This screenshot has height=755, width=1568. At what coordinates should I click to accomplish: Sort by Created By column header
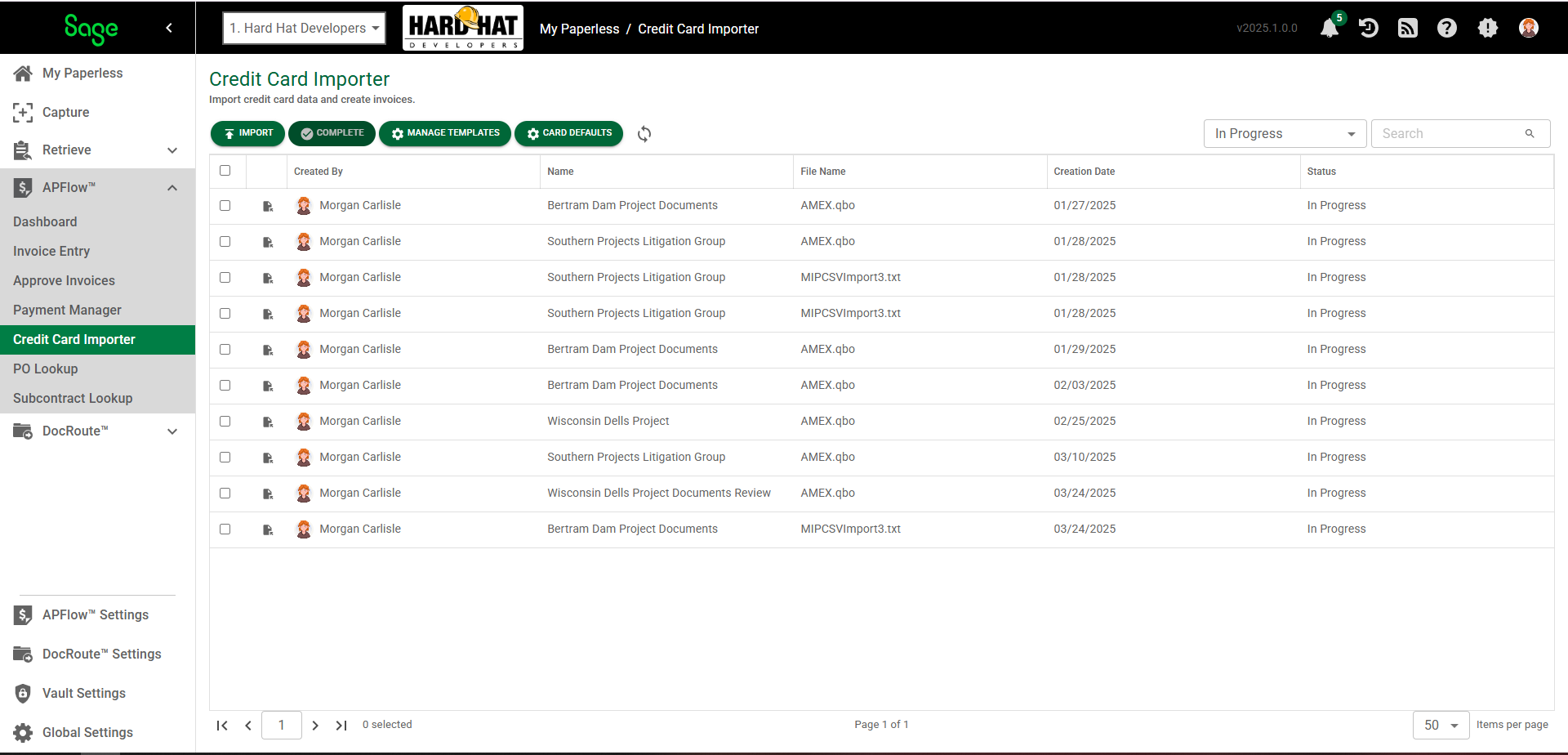click(318, 172)
